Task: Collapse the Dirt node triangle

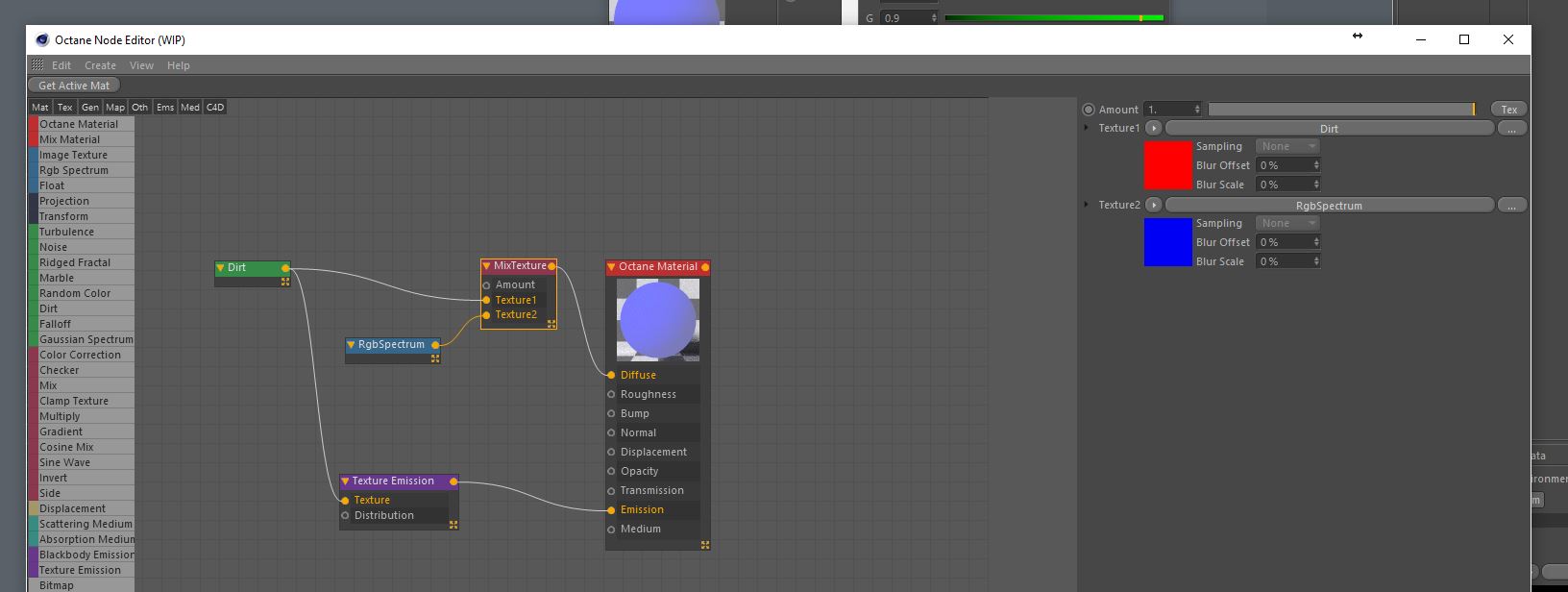Action: (220, 268)
